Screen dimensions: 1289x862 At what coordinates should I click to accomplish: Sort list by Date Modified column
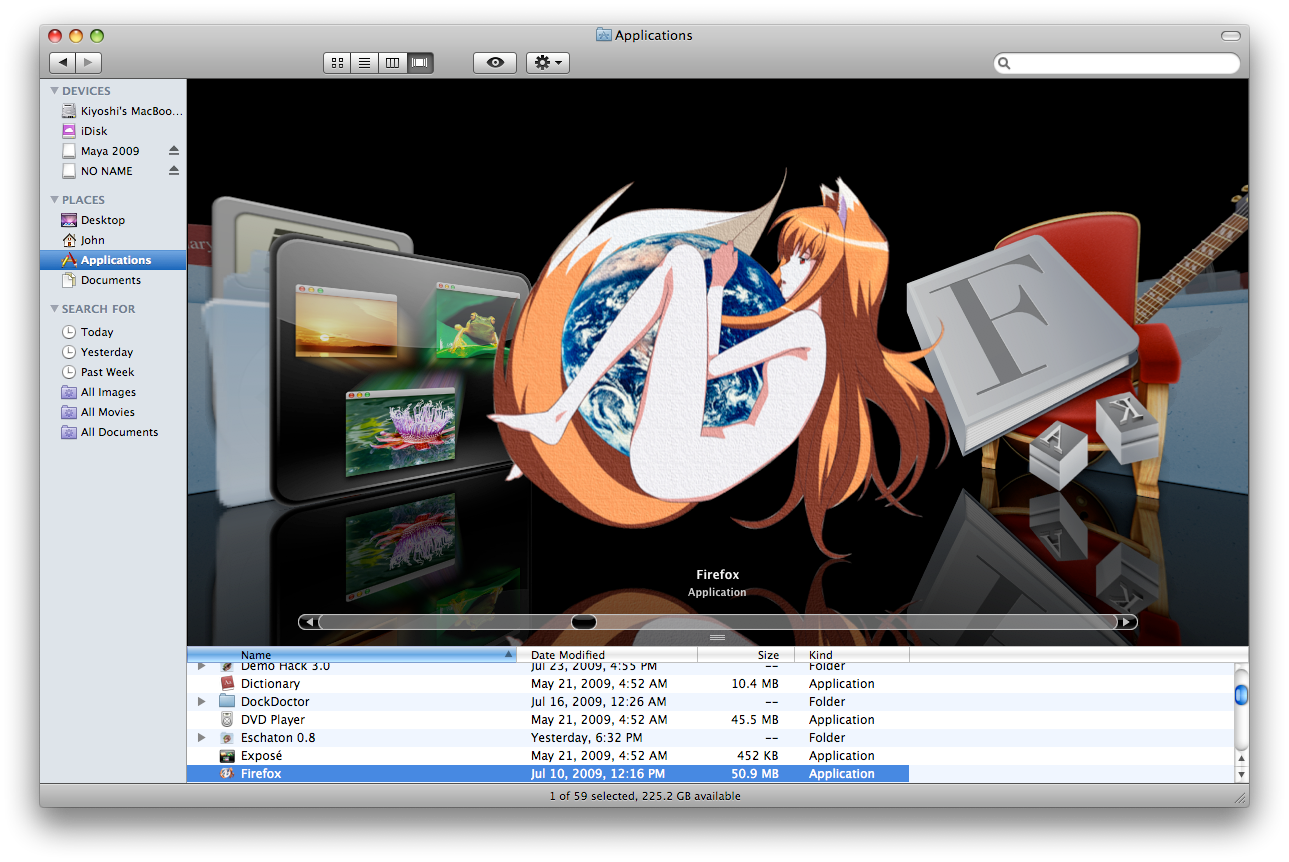click(607, 655)
